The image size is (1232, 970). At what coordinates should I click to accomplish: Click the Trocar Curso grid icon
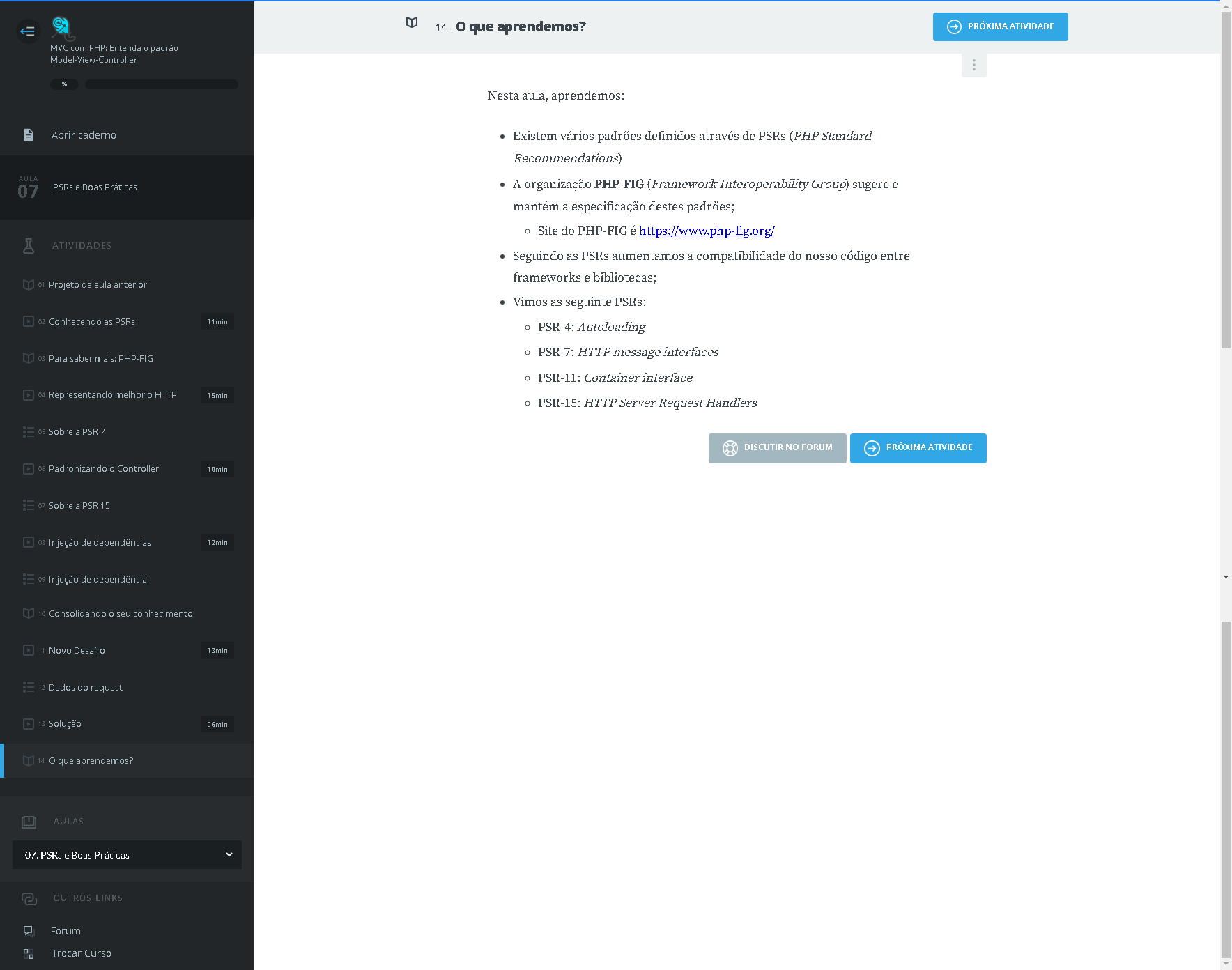[29, 953]
